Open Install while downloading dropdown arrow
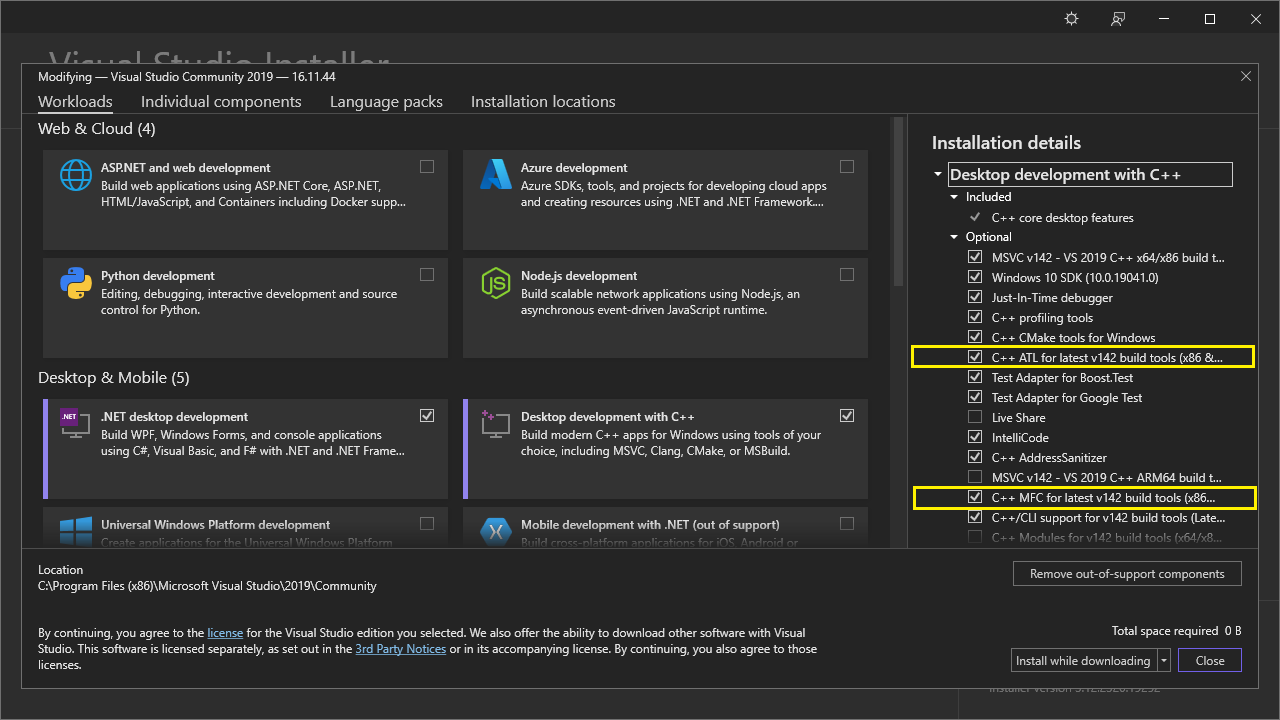1280x720 pixels. 1164,660
